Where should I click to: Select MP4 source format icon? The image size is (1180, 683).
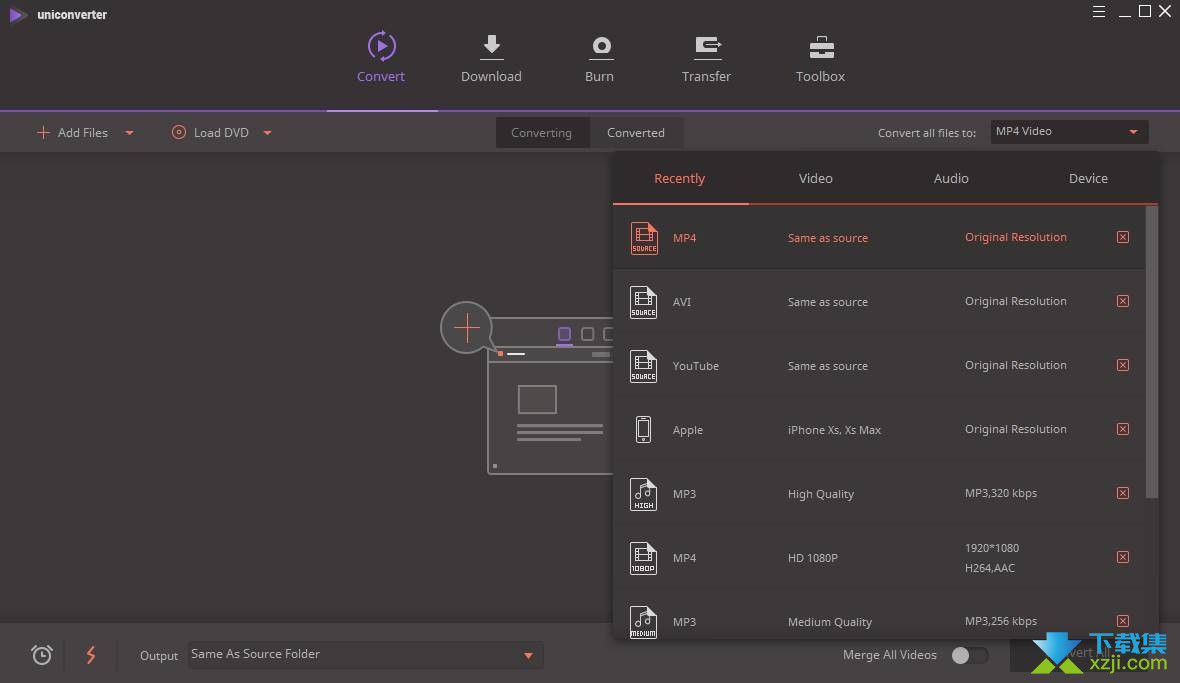(x=643, y=238)
